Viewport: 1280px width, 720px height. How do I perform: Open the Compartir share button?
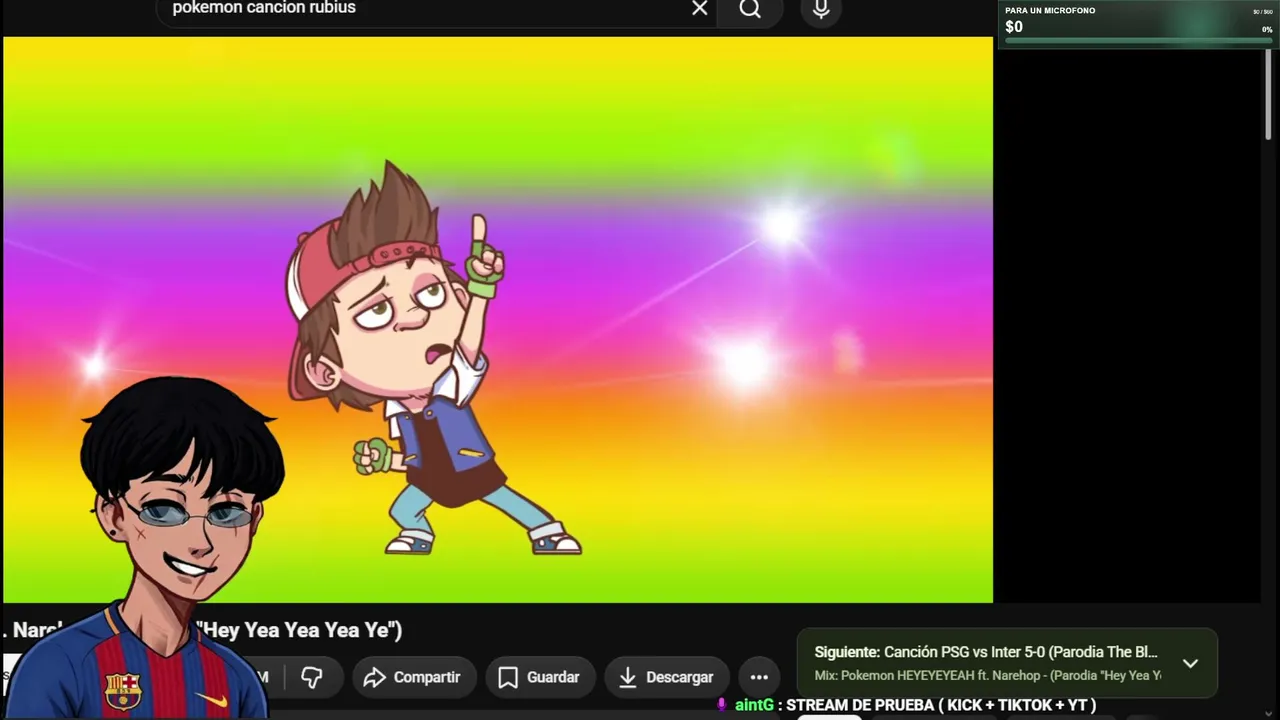[412, 677]
